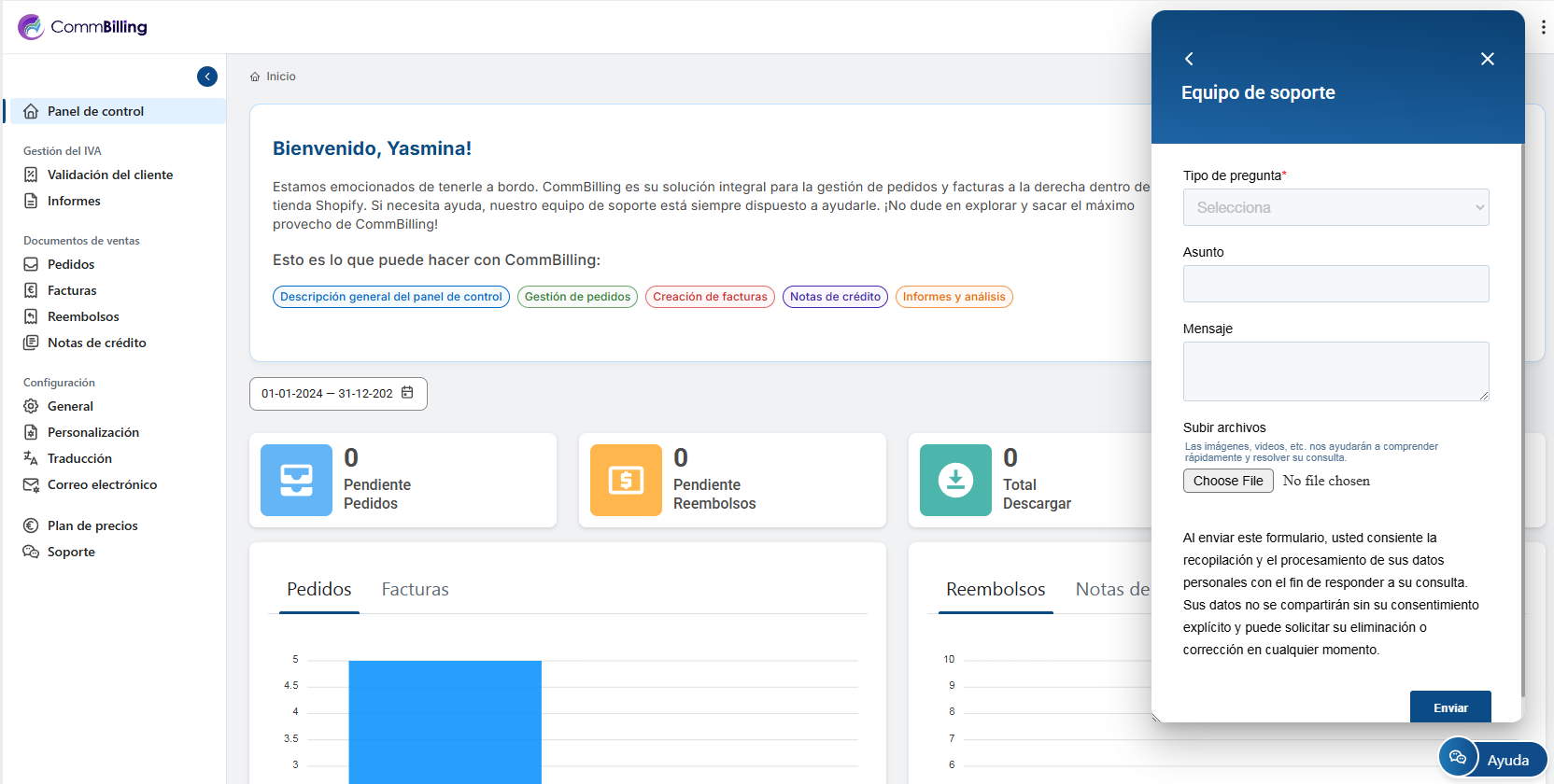Switch to the Facturas chart tab

click(x=415, y=590)
